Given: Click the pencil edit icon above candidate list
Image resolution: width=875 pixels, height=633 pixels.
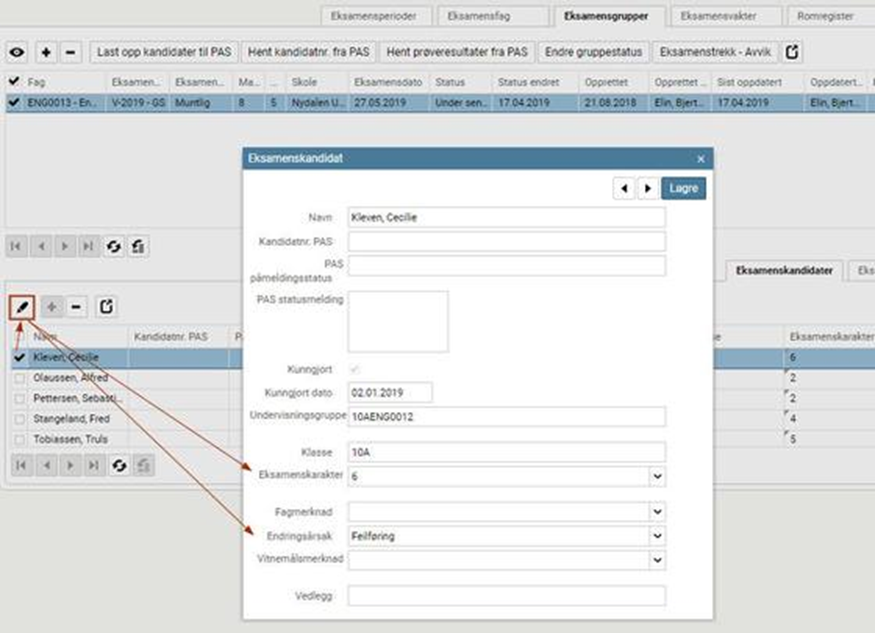Looking at the screenshot, I should pos(21,306).
